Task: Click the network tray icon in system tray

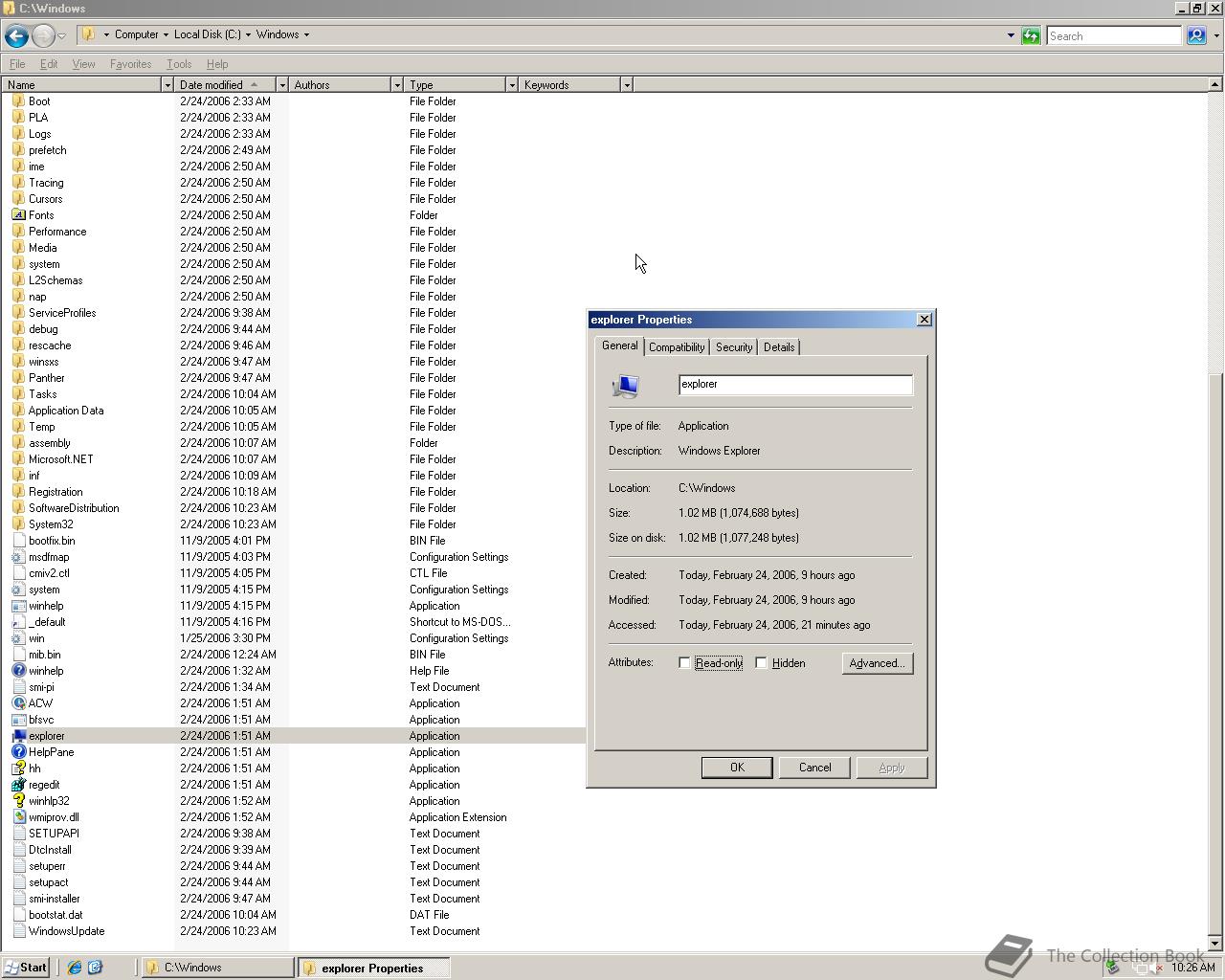Action: coord(1142,968)
